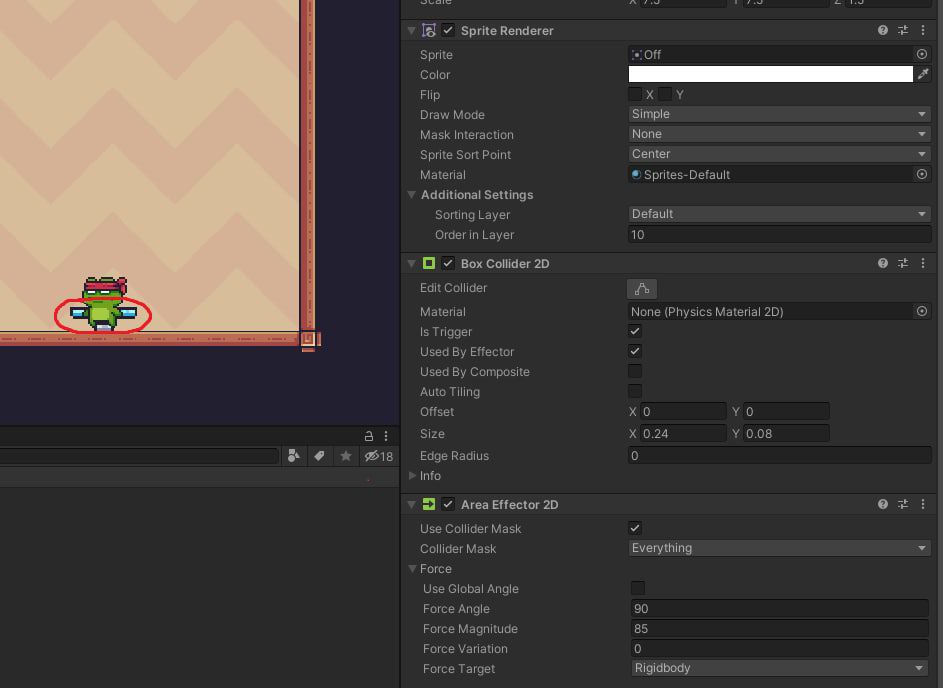Open the Sorting Layer dropdown

click(x=779, y=213)
